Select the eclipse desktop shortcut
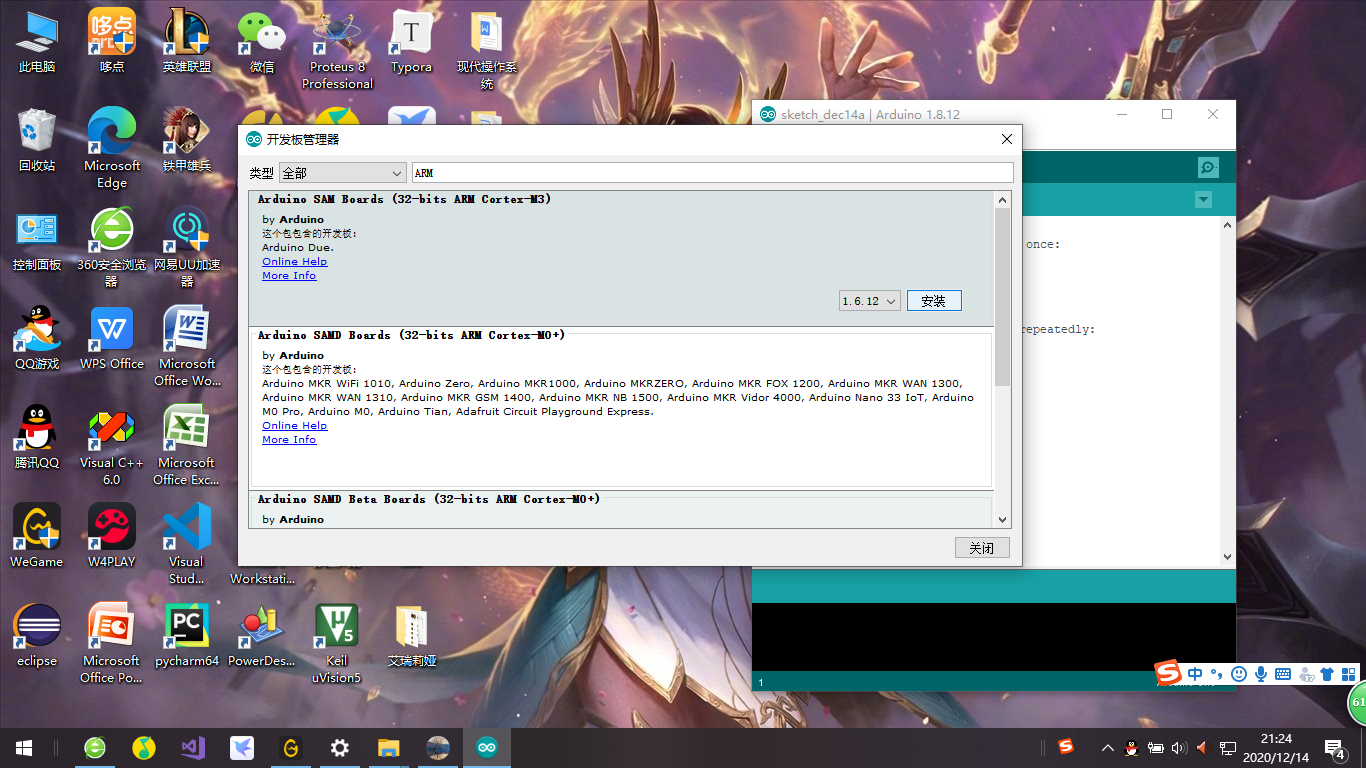Screen dimensions: 1366x768 pyautogui.click(x=37, y=636)
